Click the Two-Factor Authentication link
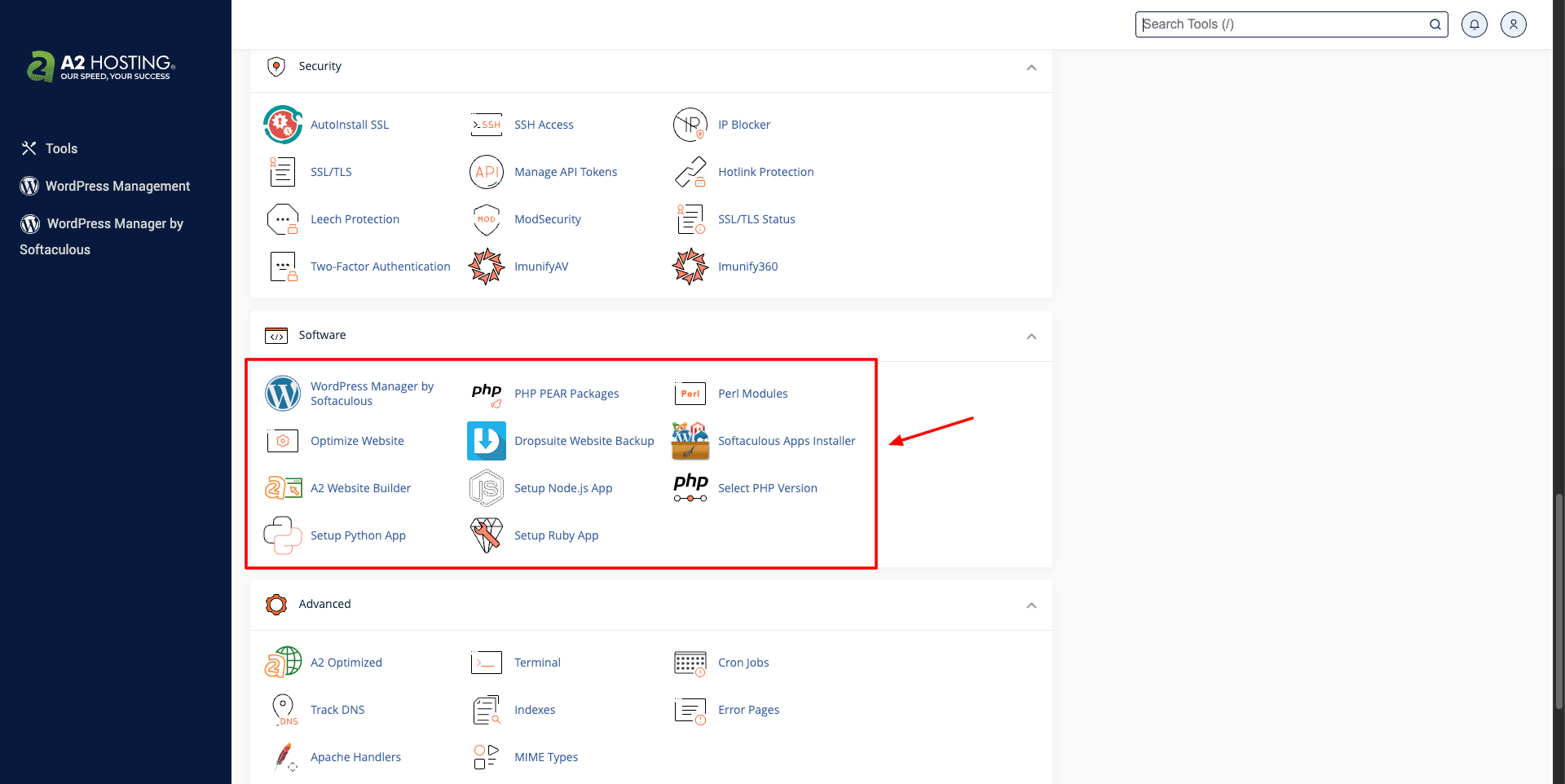Viewport: 1565px width, 784px height. coord(380,266)
